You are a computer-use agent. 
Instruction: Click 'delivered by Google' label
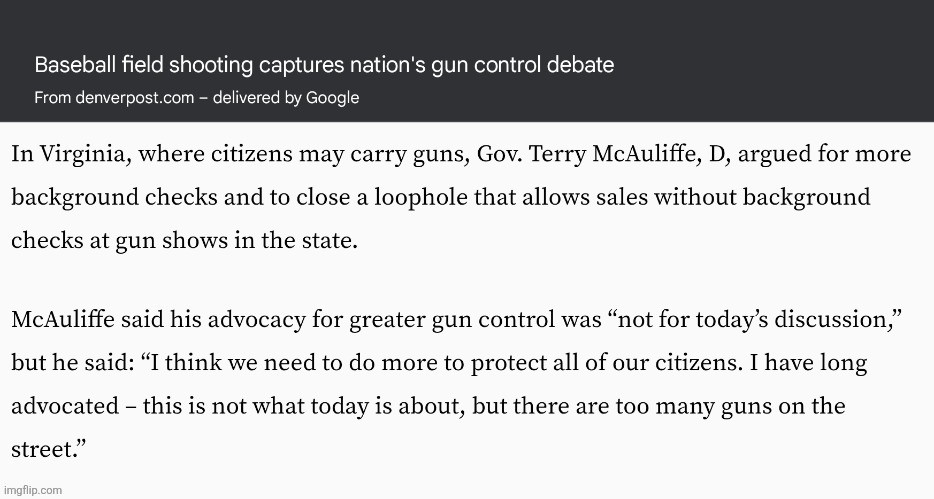pos(286,98)
